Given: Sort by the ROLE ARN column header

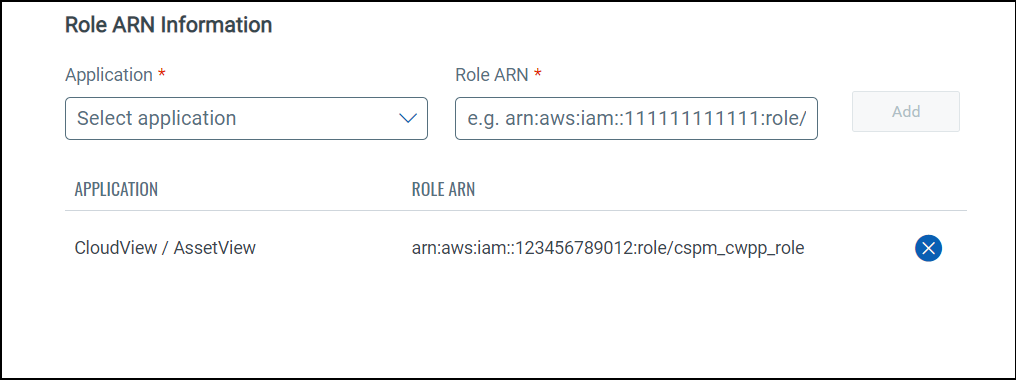Looking at the screenshot, I should point(443,189).
